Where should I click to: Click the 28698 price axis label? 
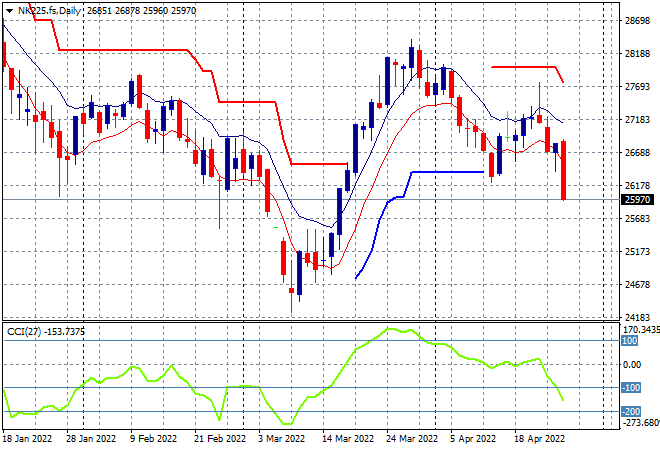pos(637,20)
